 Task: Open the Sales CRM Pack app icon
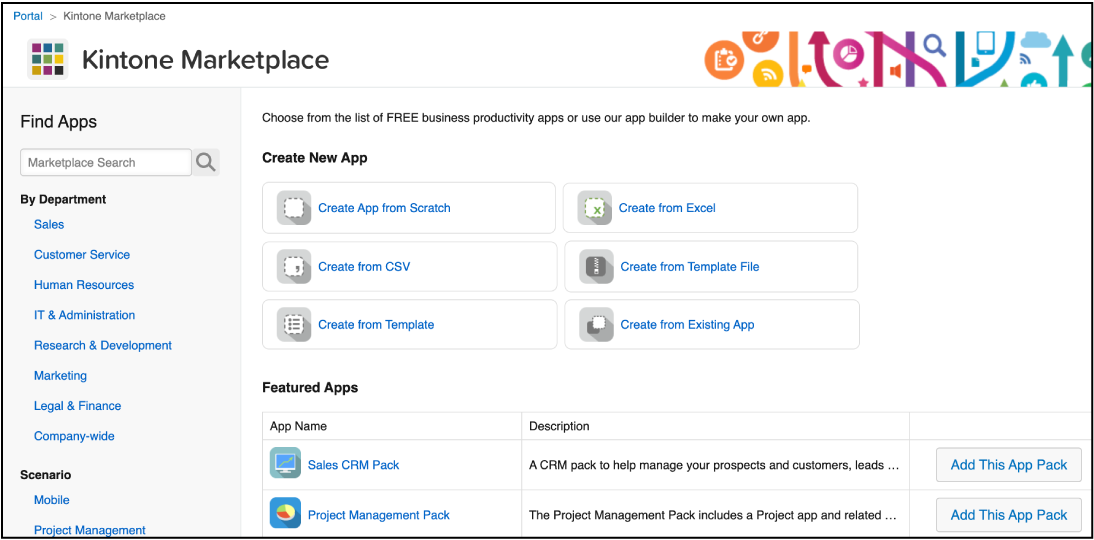(x=286, y=465)
